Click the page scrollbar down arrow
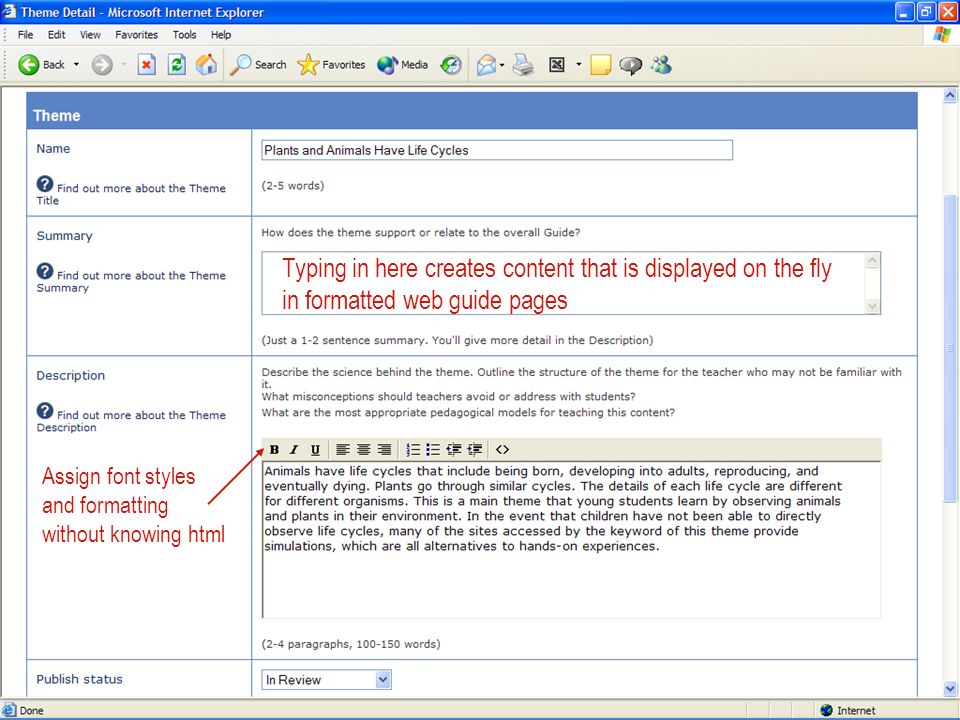Screen dimensions: 960x720 pyautogui.click(x=950, y=688)
